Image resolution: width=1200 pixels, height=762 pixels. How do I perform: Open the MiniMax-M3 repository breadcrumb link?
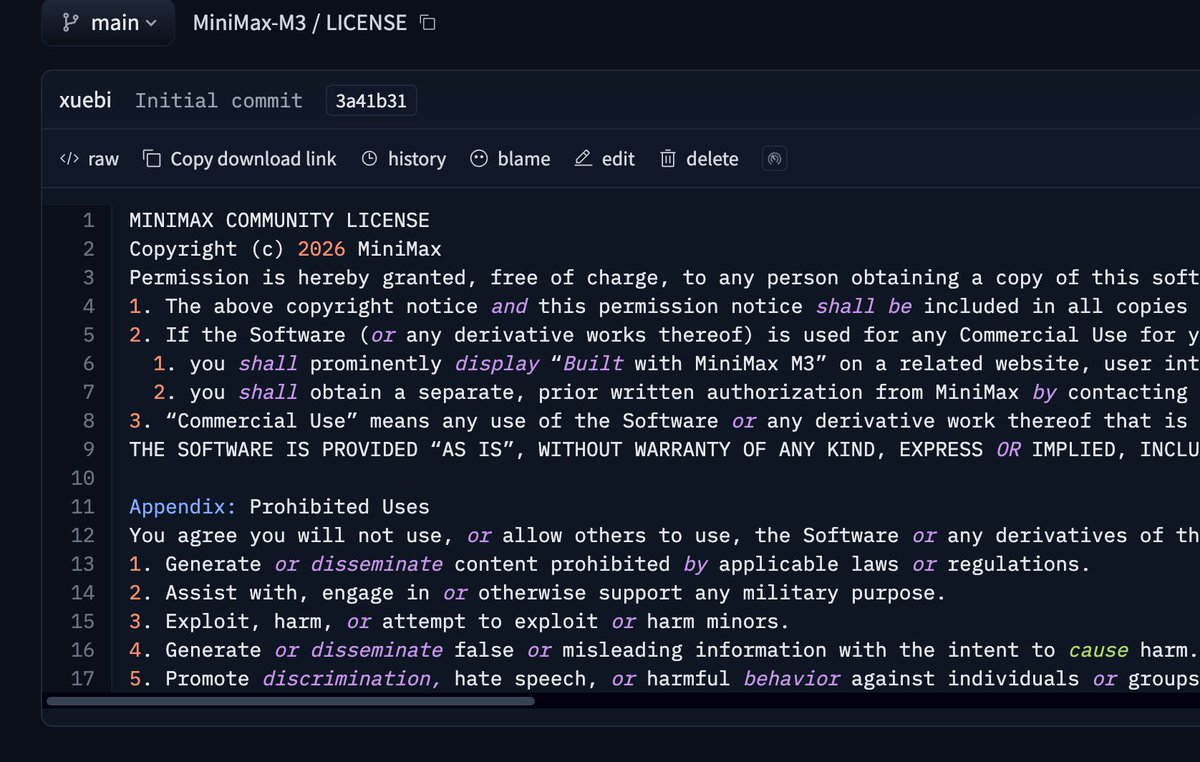click(249, 22)
